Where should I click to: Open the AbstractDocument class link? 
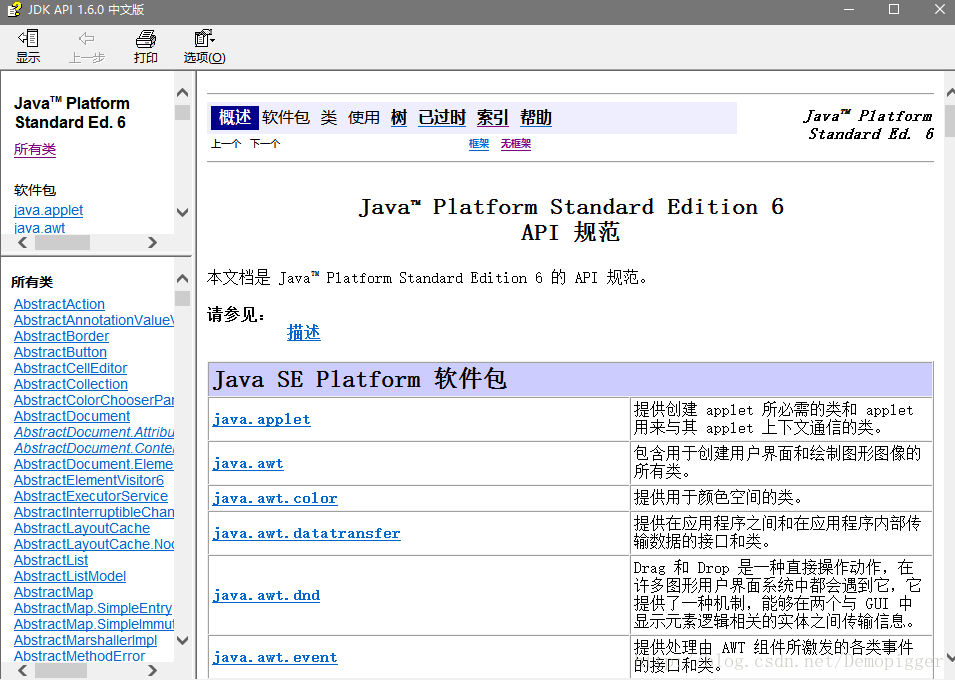coord(72,416)
